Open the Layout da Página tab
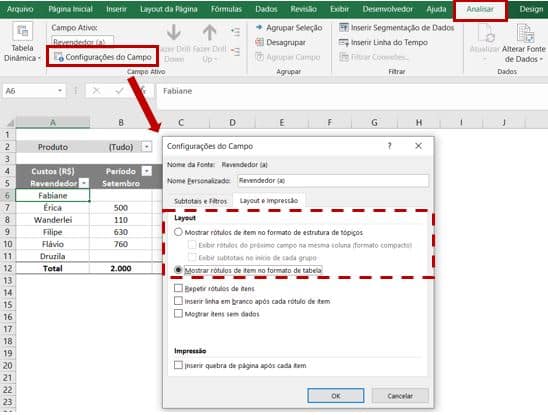The image size is (548, 415). (169, 9)
